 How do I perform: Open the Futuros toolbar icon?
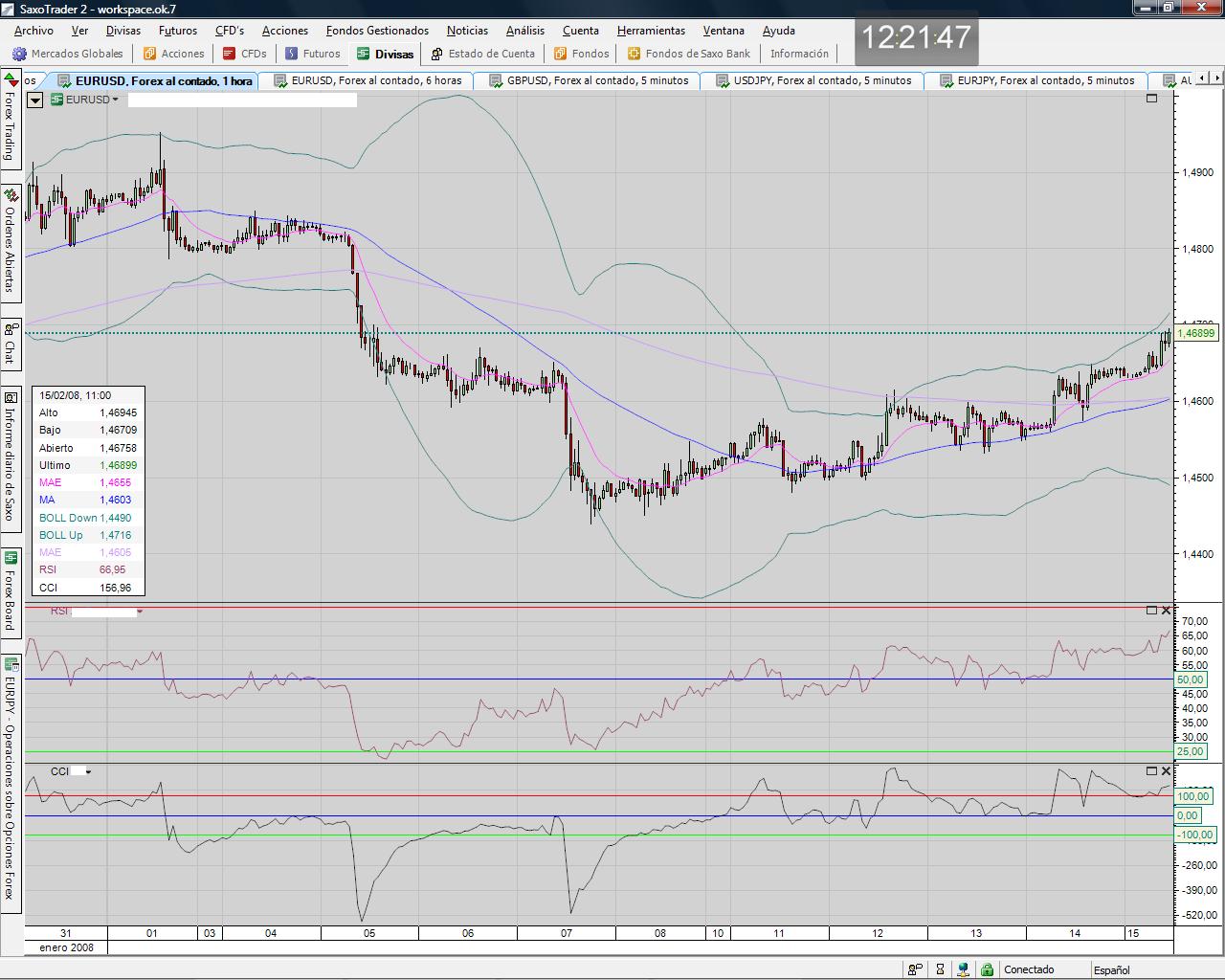click(292, 54)
